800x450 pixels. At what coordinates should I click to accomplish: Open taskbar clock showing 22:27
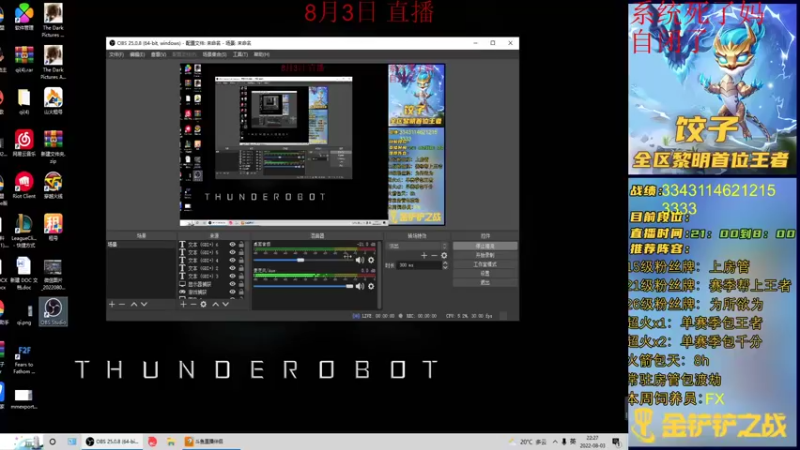tap(592, 442)
